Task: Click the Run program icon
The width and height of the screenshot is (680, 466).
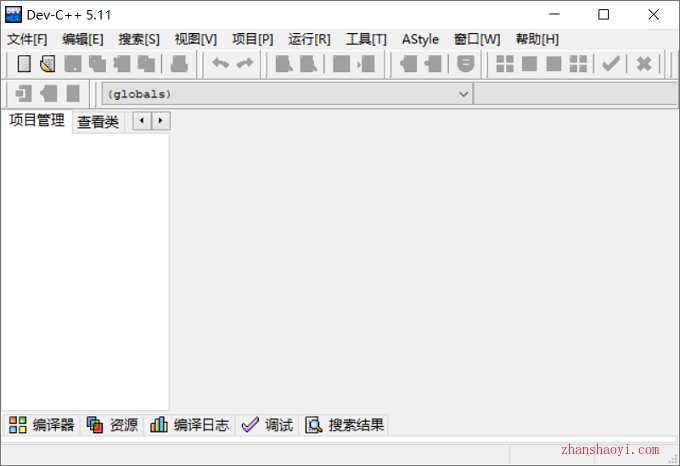Action: click(x=529, y=64)
